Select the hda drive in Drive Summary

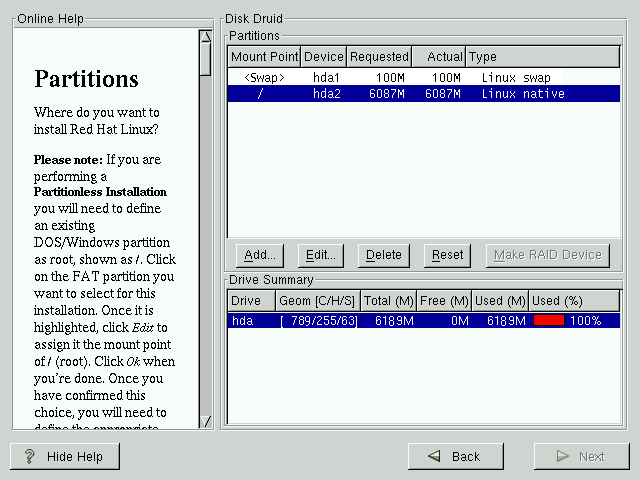point(424,321)
